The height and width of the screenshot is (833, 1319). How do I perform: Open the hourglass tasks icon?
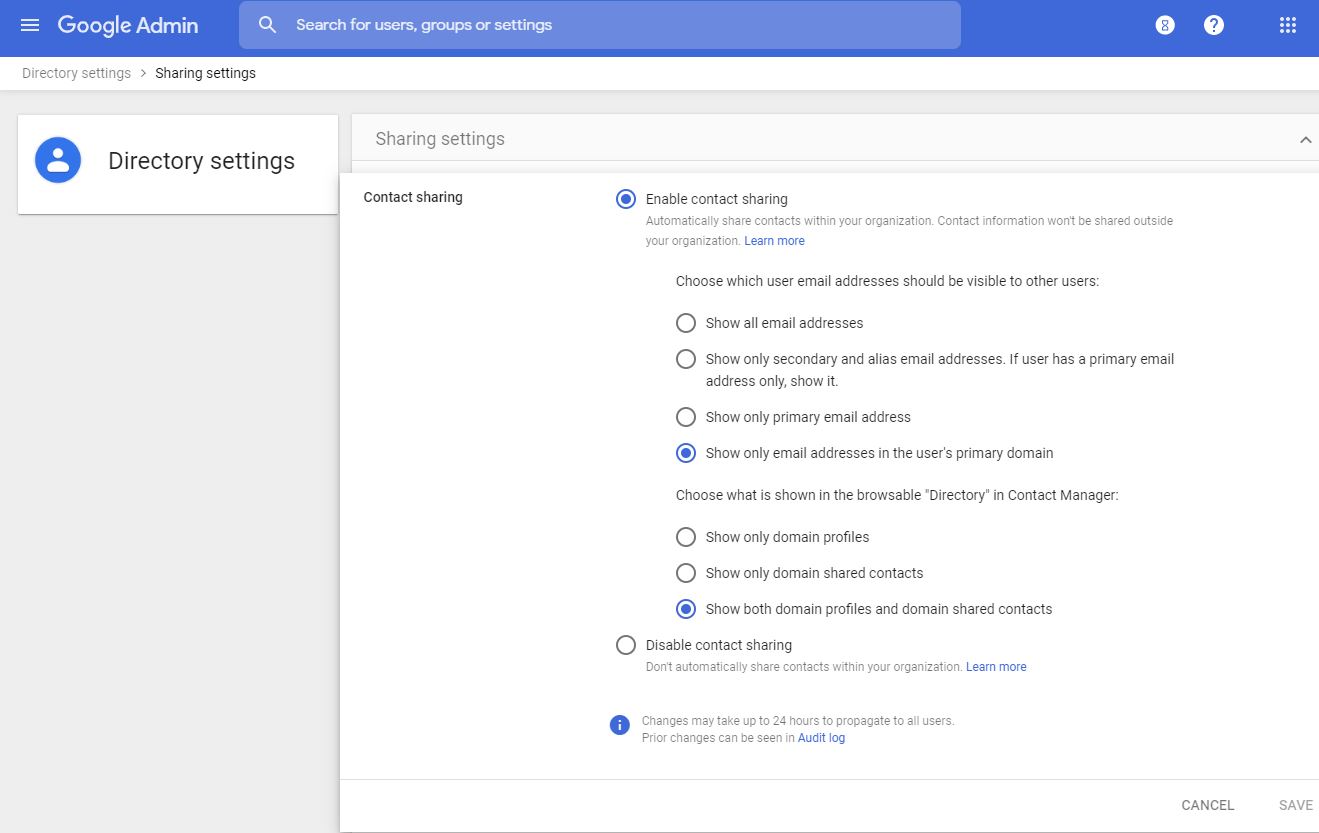(1165, 26)
